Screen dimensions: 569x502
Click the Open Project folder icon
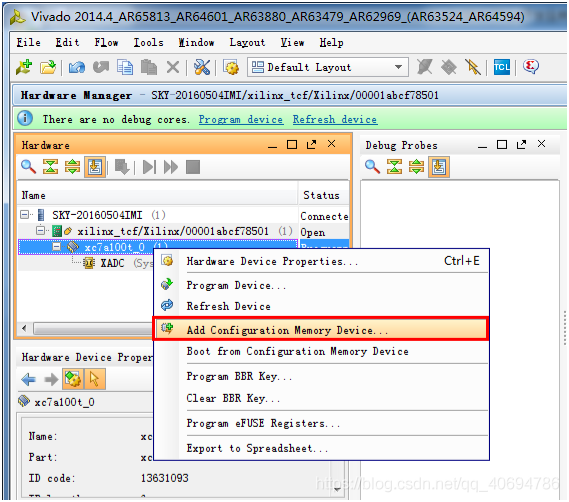coord(48,67)
